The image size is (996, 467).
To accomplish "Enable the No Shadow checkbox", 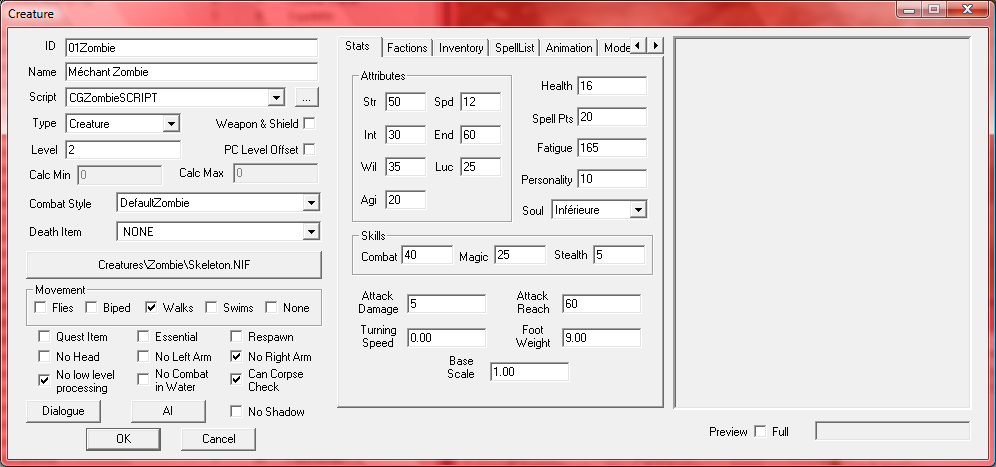I will point(236,412).
